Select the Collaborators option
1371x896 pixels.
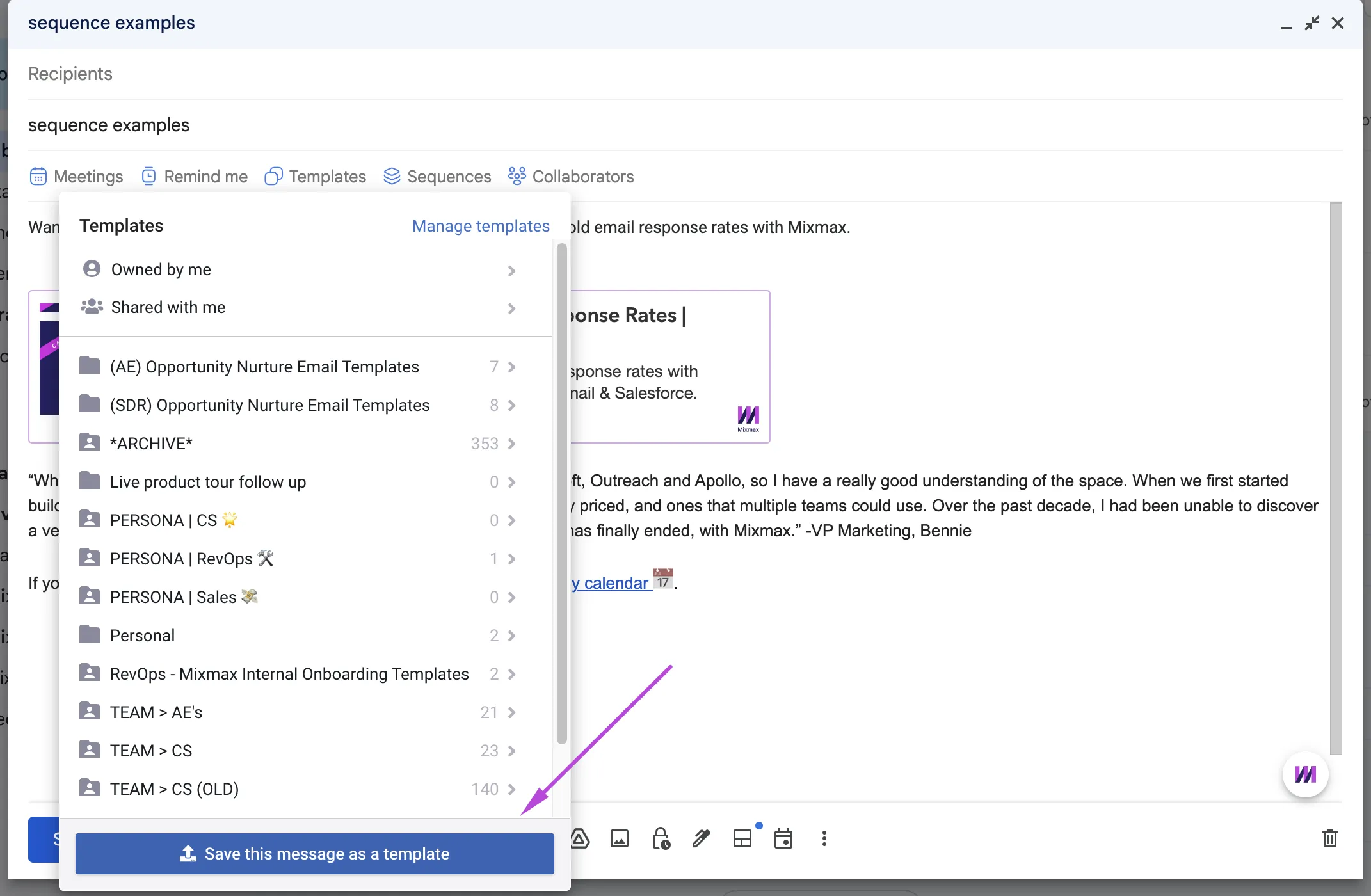(x=571, y=176)
